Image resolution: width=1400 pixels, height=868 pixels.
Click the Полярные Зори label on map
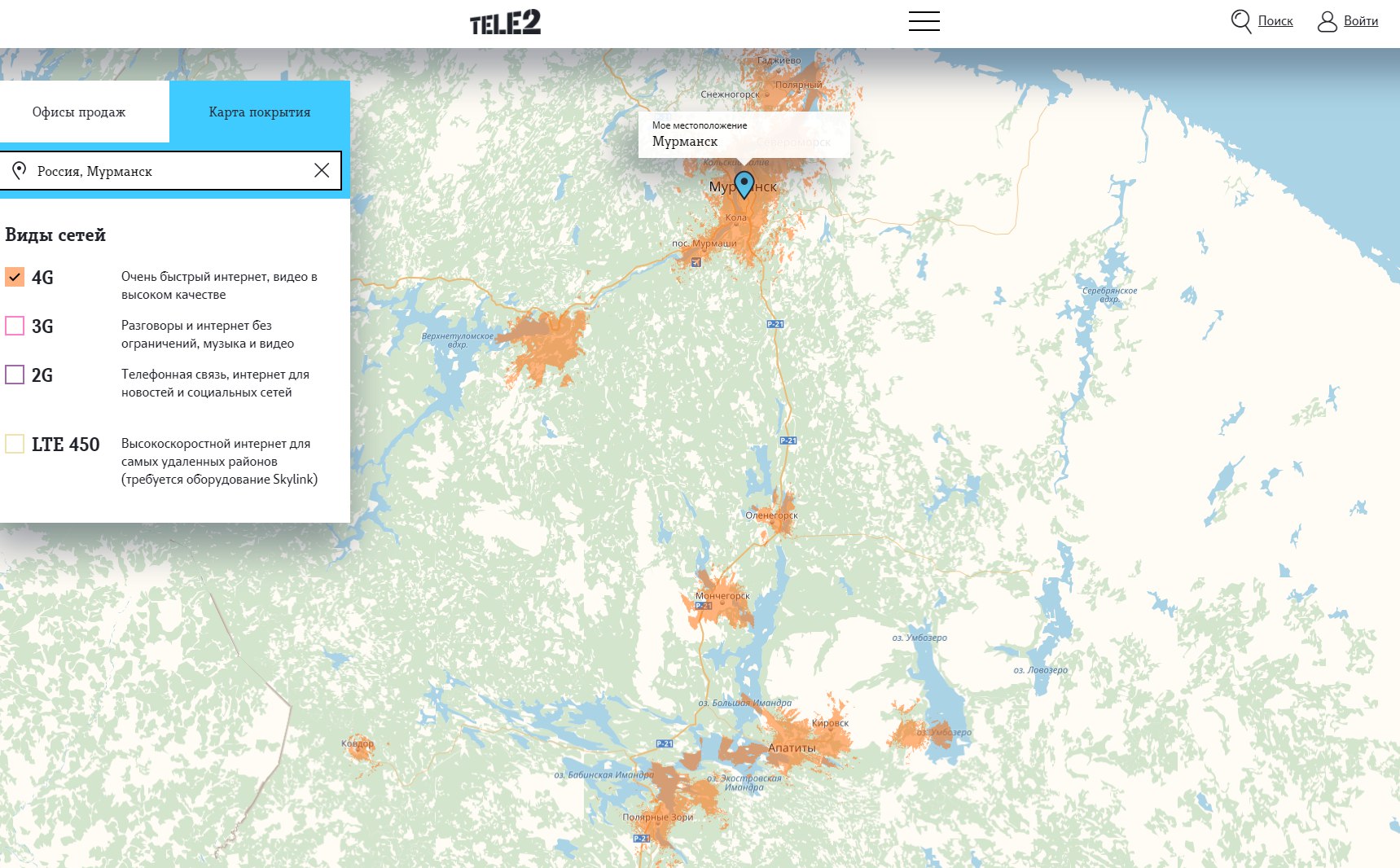tap(658, 817)
